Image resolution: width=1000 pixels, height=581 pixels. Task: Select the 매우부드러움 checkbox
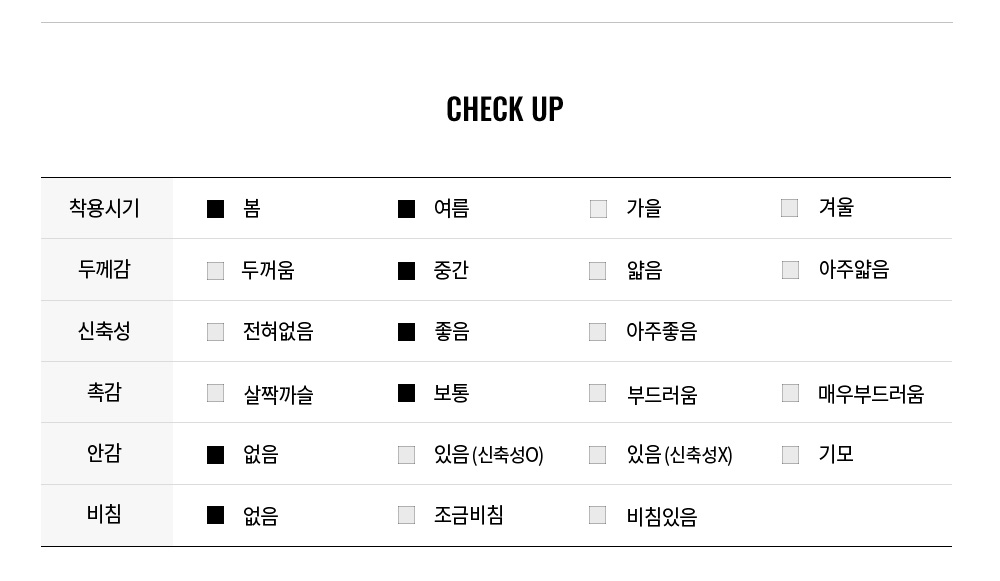790,393
